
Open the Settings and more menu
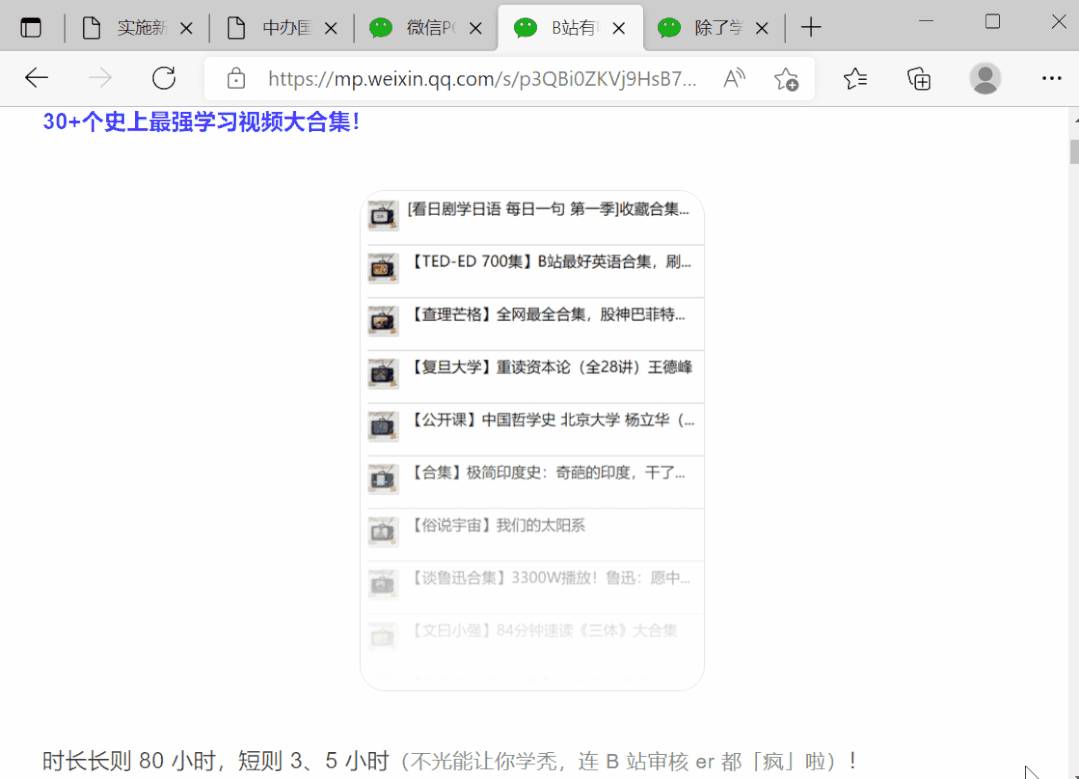click(1051, 77)
